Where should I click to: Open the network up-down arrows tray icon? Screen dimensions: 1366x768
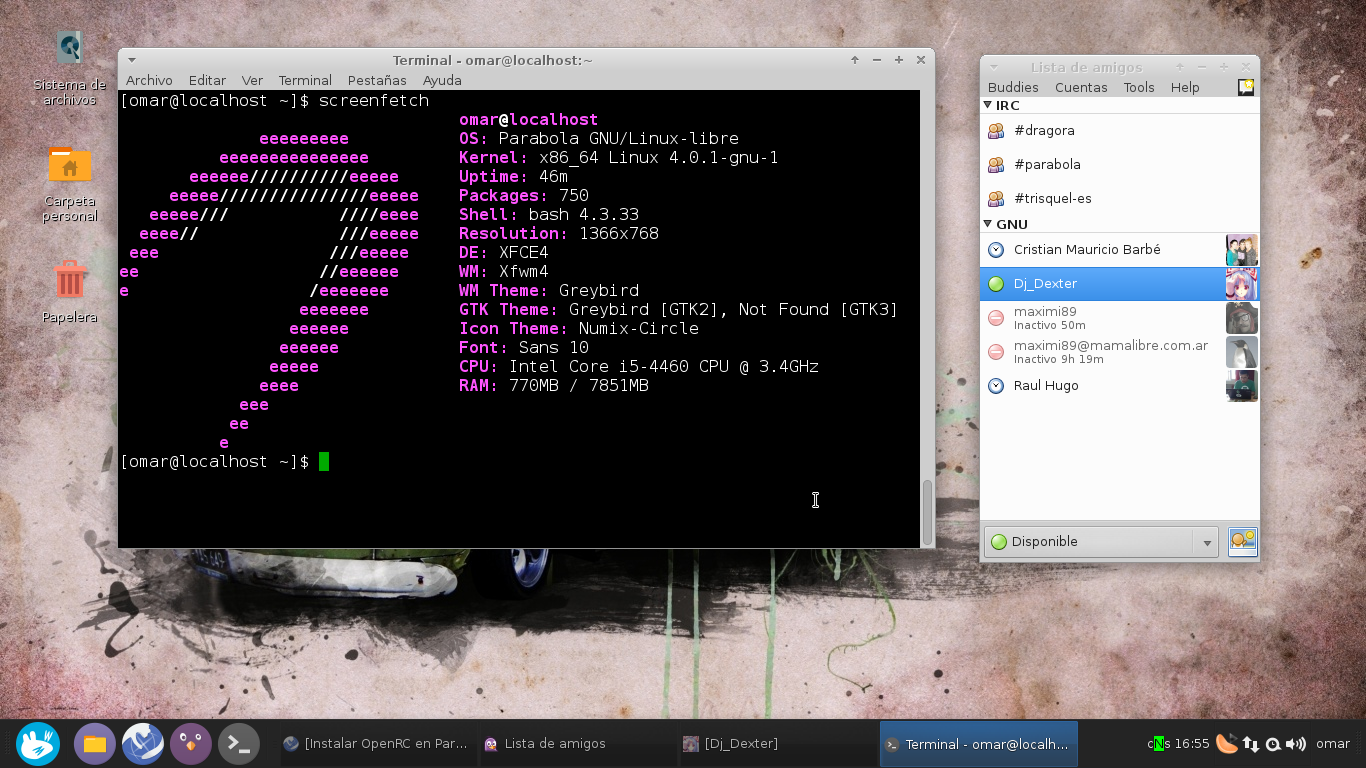point(1251,744)
